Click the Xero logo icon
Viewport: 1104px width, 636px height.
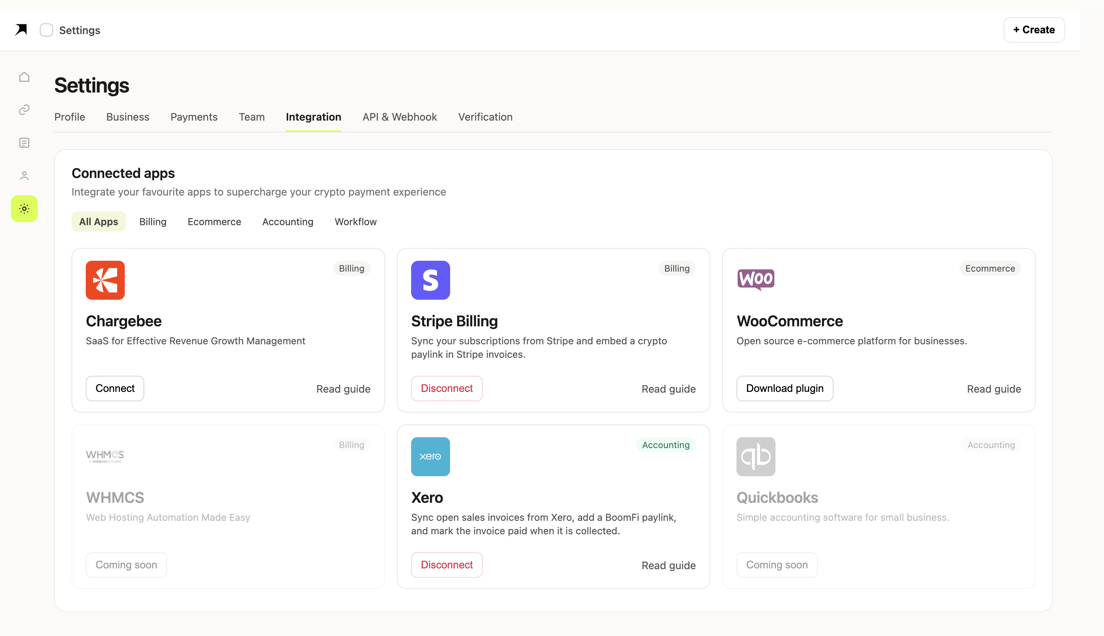tap(430, 456)
